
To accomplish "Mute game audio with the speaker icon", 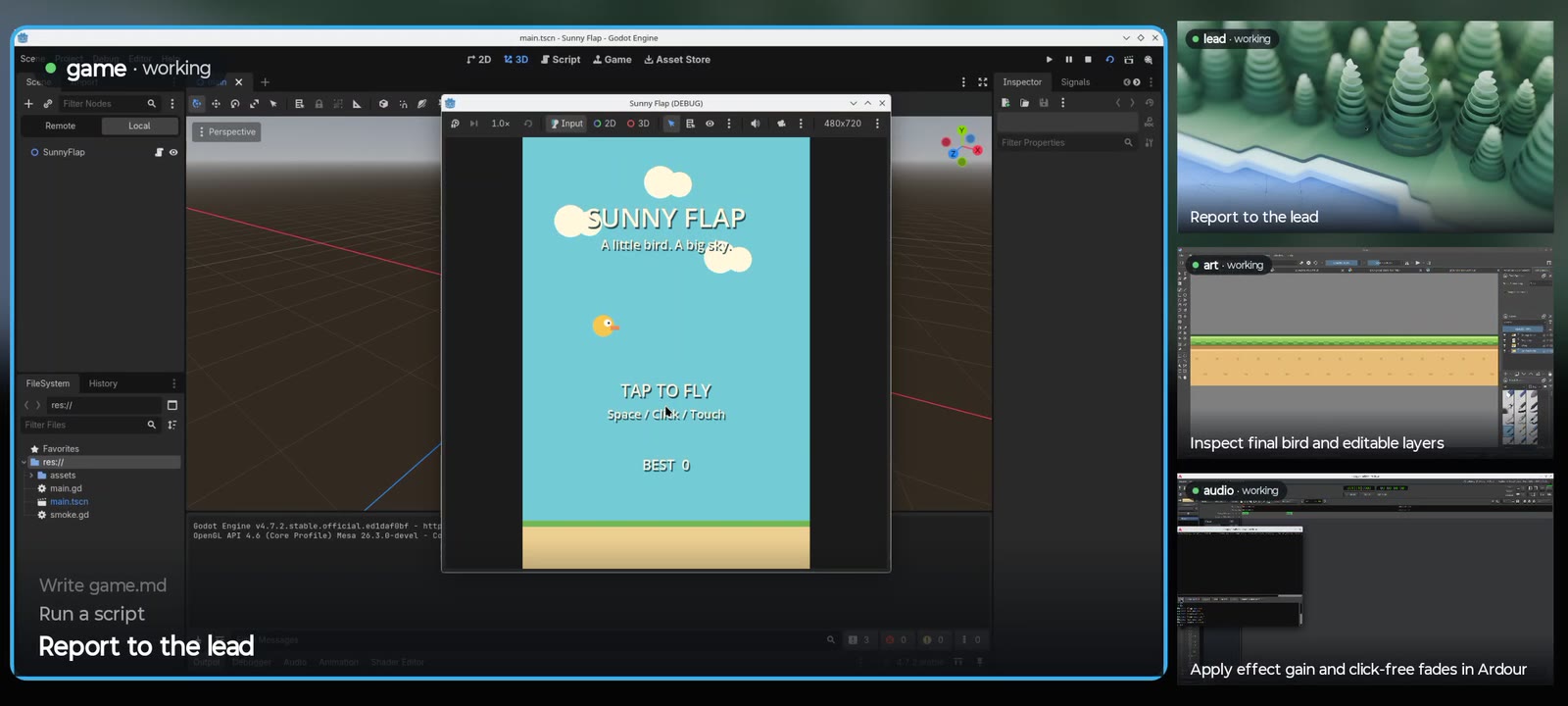I will [755, 124].
